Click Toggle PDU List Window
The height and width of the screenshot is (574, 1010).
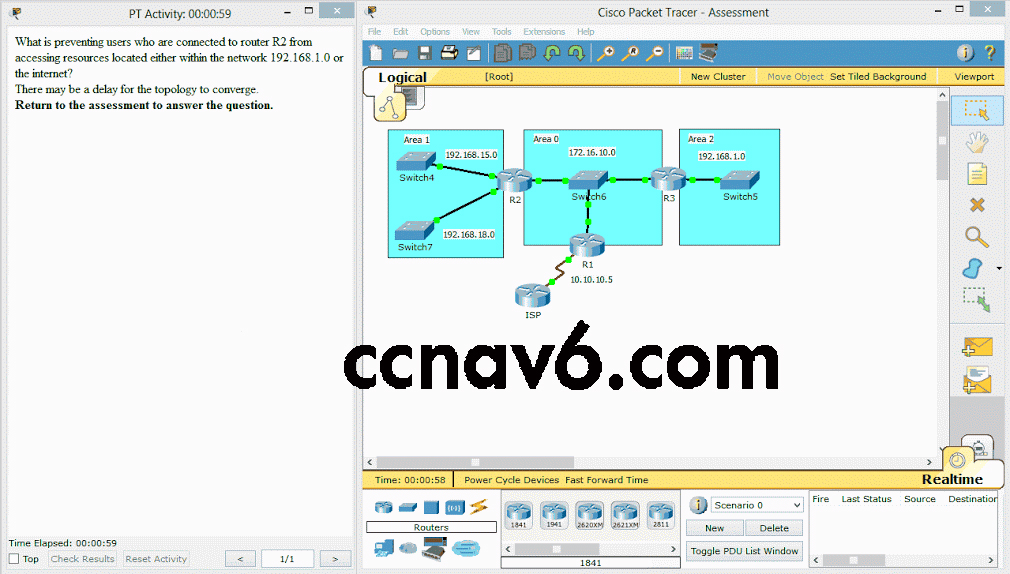pos(744,551)
